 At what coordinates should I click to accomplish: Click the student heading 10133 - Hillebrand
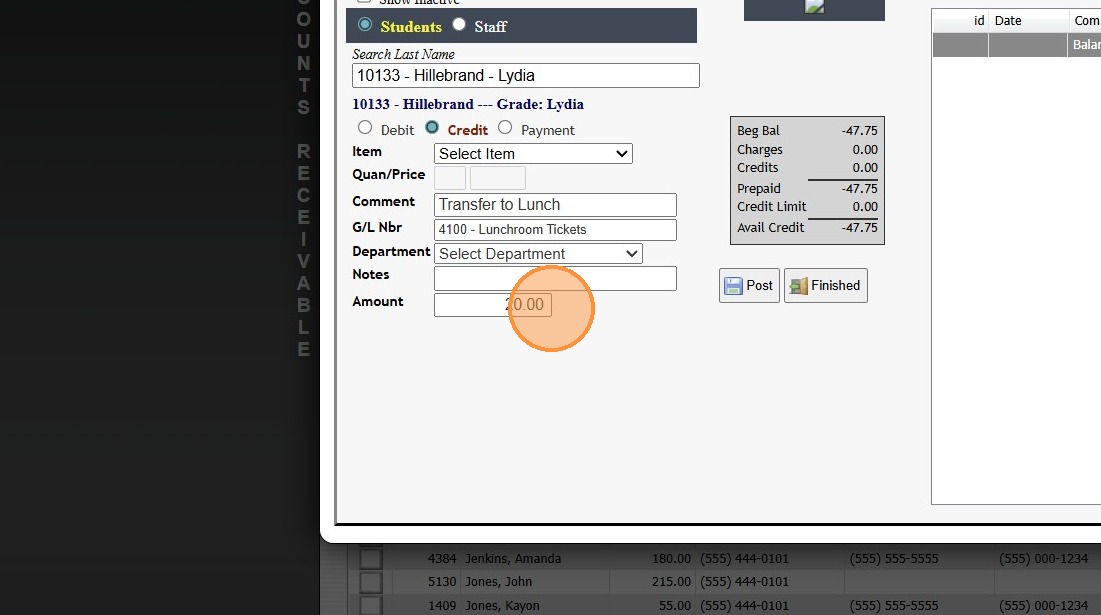[x=468, y=105]
